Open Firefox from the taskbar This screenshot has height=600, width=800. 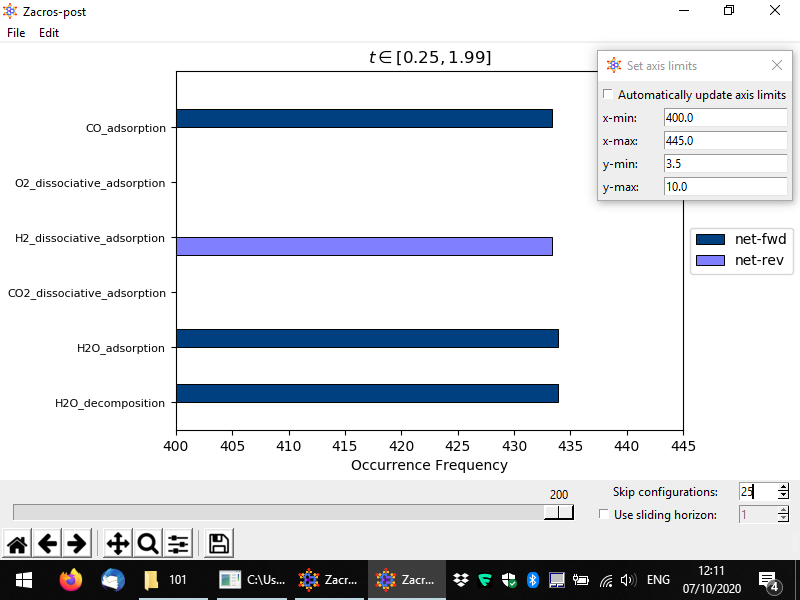pyautogui.click(x=70, y=580)
